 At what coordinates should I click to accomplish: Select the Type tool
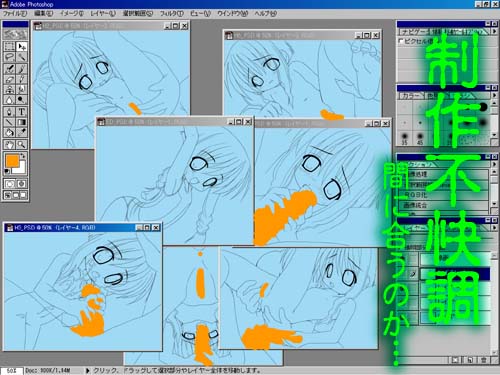point(21,112)
